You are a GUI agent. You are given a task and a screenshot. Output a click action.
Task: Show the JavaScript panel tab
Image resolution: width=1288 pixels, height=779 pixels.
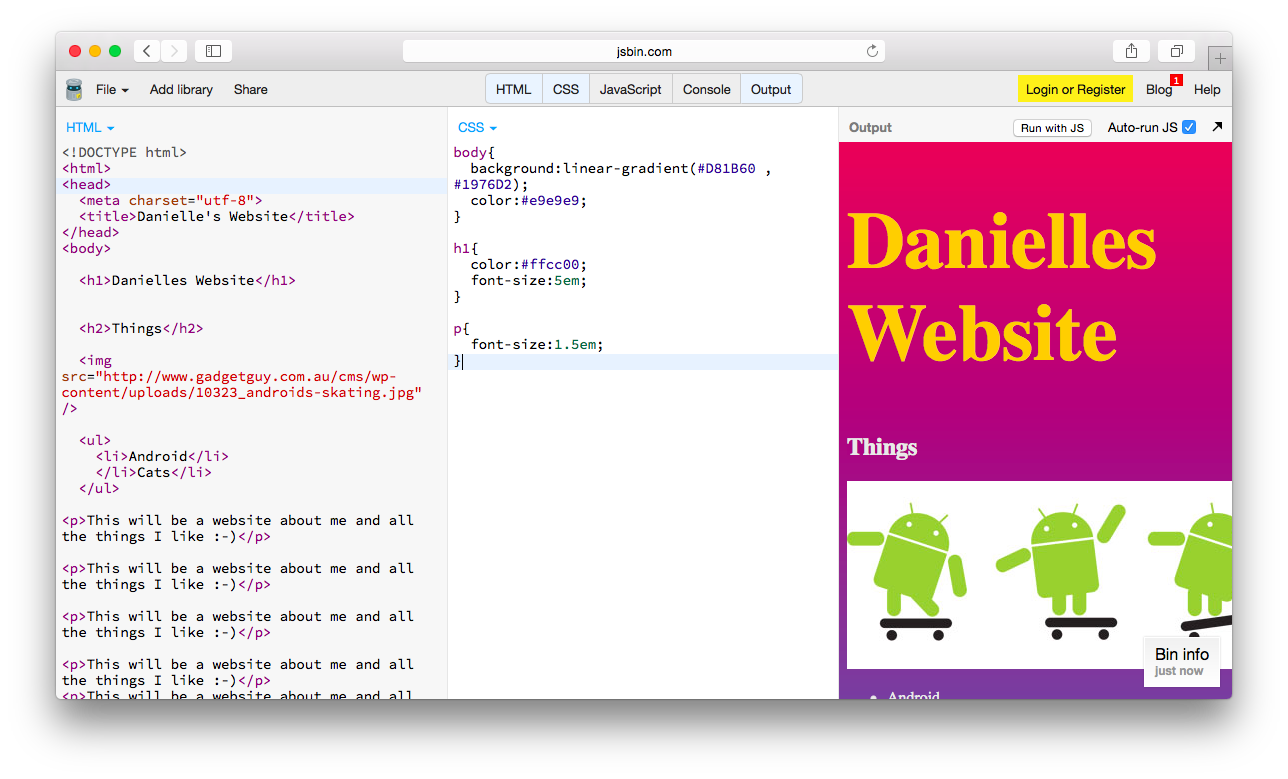pos(631,89)
